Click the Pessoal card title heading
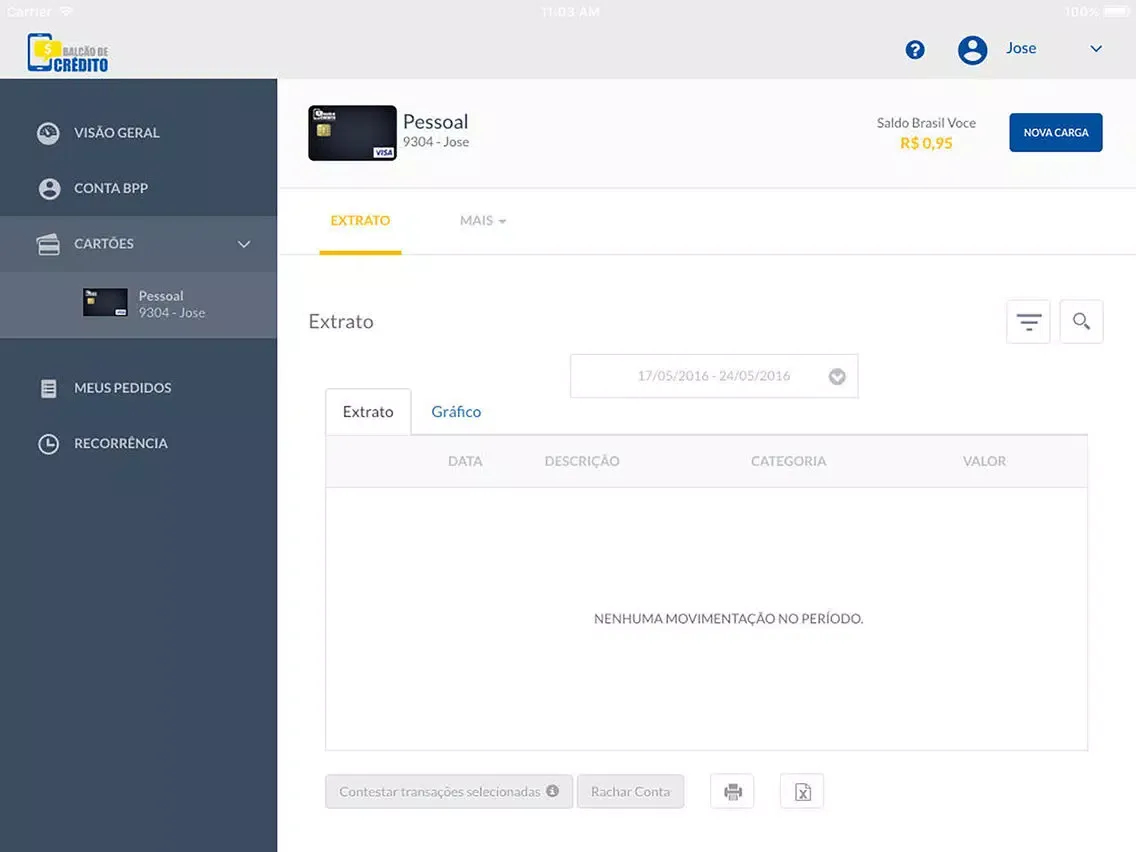This screenshot has width=1136, height=852. click(435, 122)
